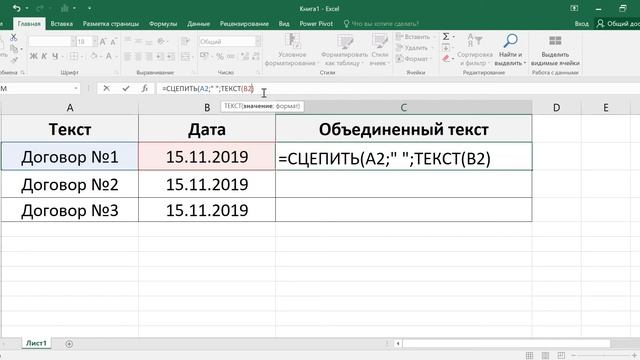This screenshot has height=360, width=640.
Task: Click Выделить видимые ячейки button
Action: pos(555,51)
